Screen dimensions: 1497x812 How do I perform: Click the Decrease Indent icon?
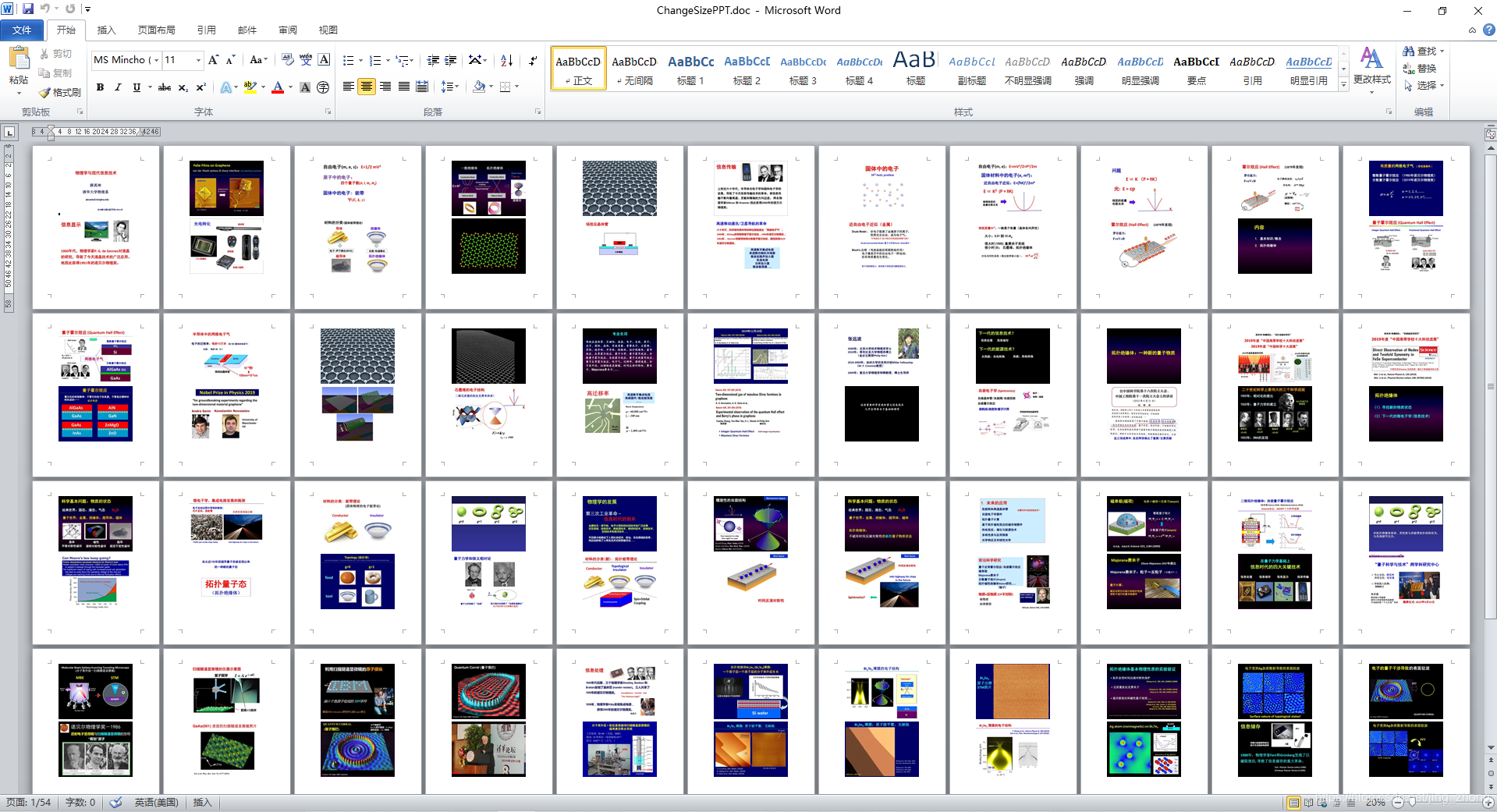point(433,60)
